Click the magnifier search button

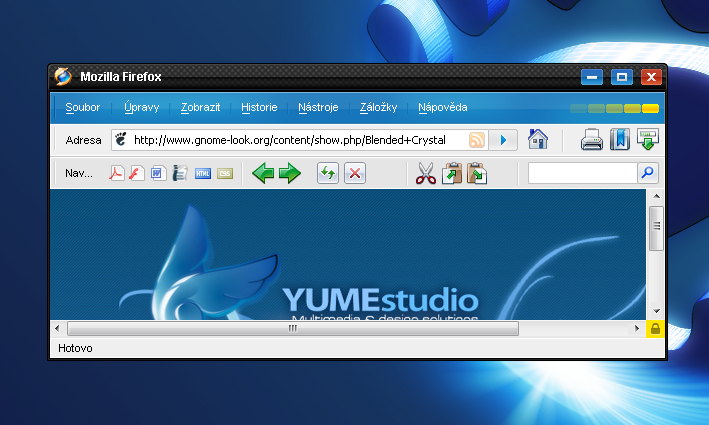pos(648,173)
